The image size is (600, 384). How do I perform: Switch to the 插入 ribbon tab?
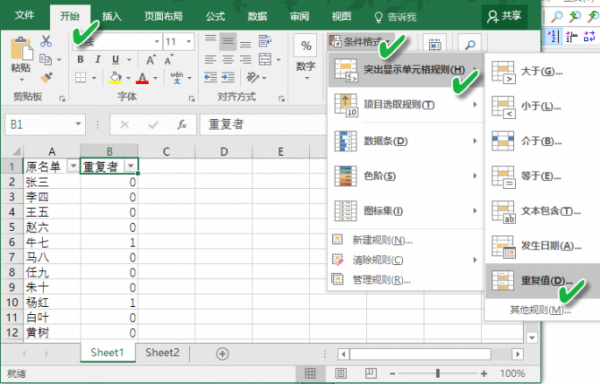coord(112,16)
